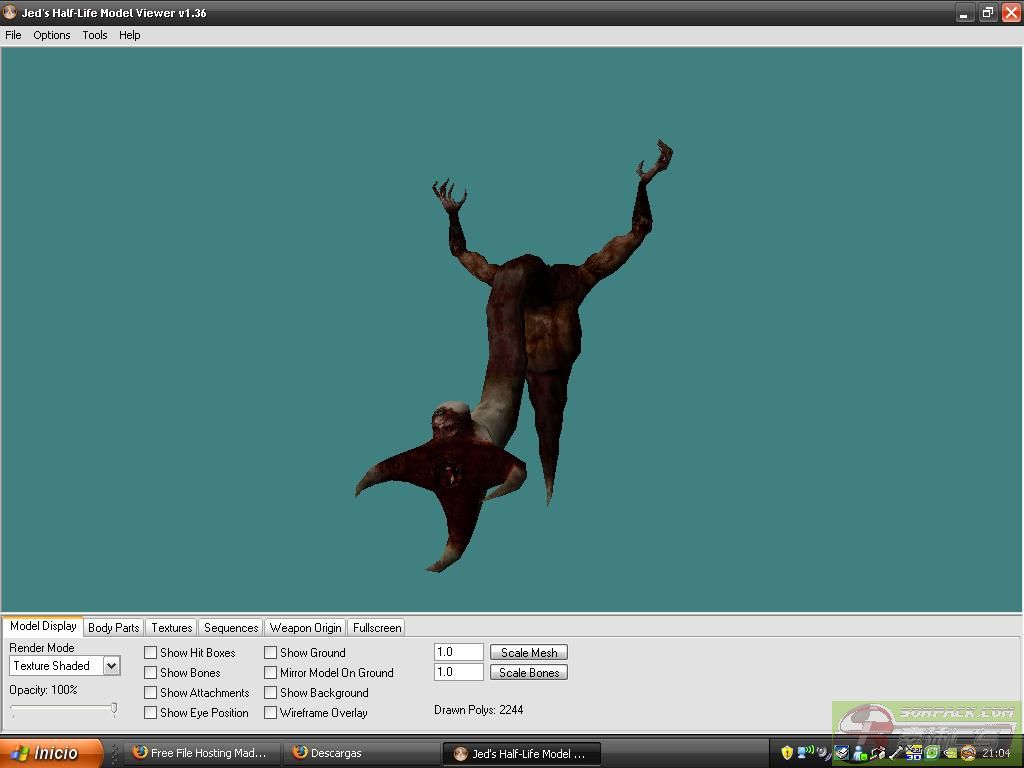
Task: Toggle the Show Ground checkbox
Action: pyautogui.click(x=271, y=653)
